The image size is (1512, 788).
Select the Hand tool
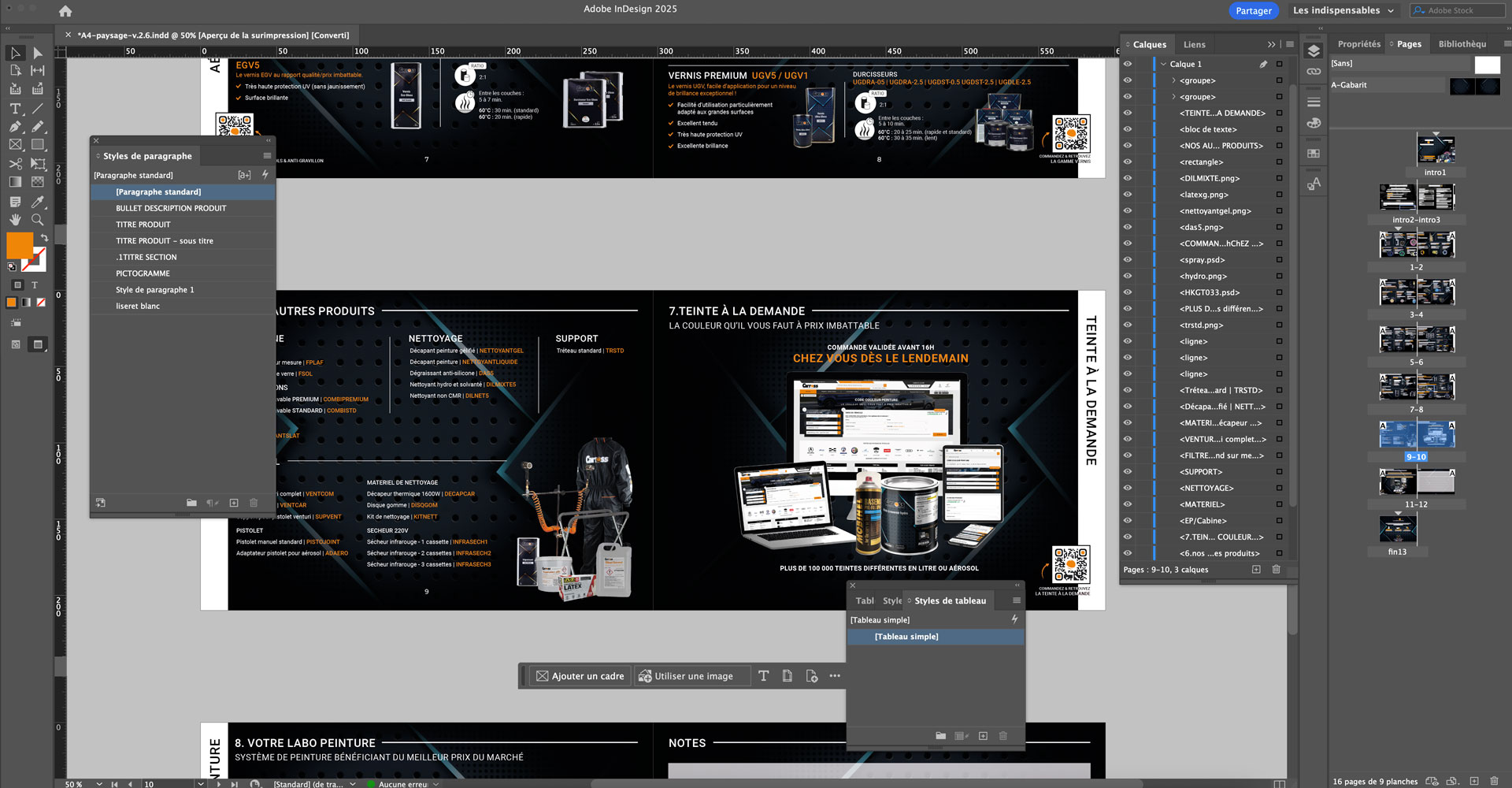point(15,220)
